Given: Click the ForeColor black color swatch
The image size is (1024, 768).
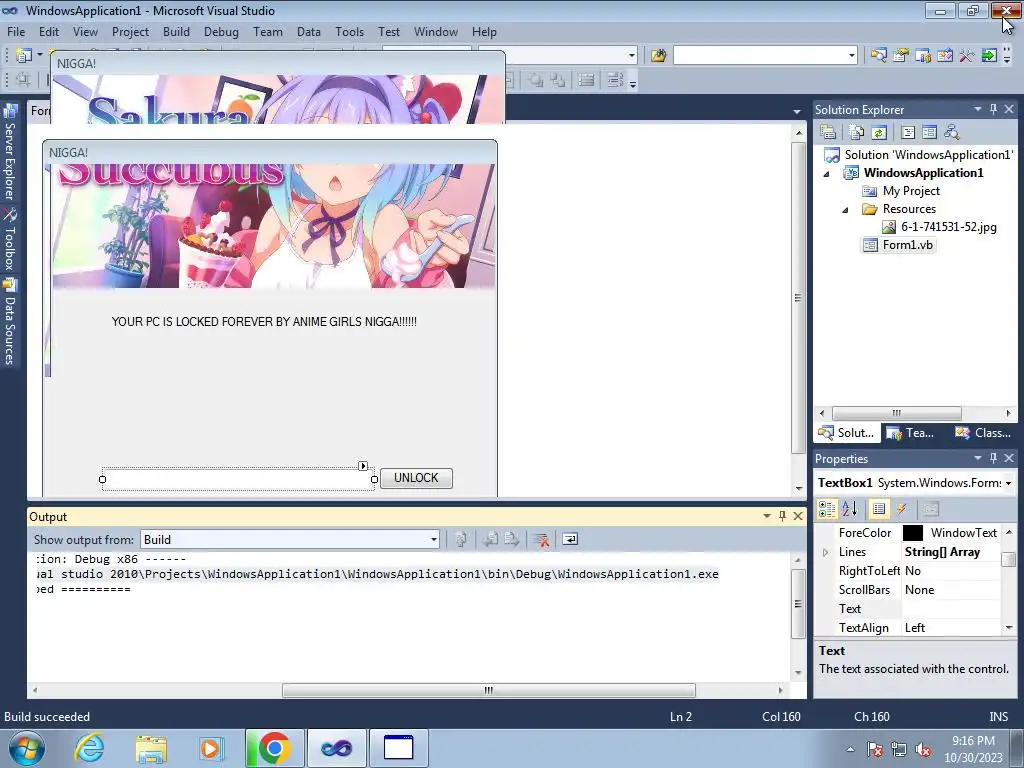Looking at the screenshot, I should point(912,533).
